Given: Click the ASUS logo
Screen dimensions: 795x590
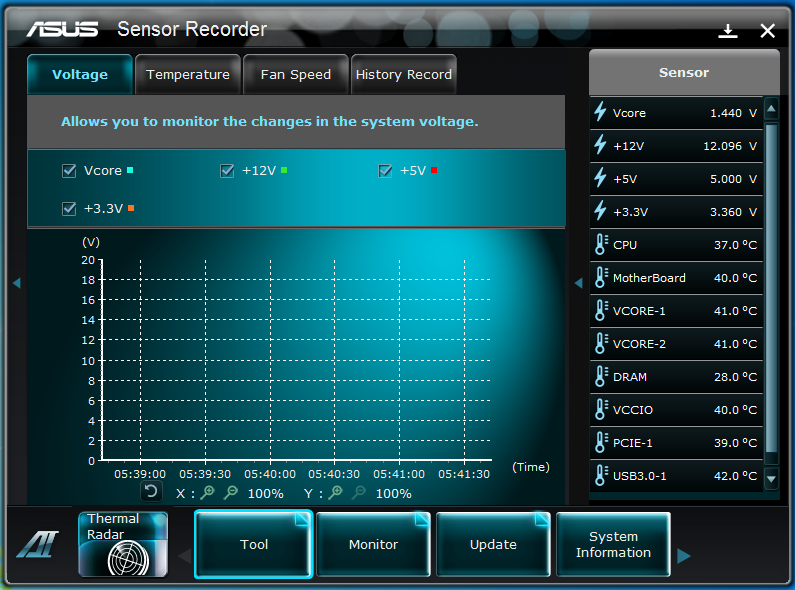Looking at the screenshot, I should [x=62, y=29].
